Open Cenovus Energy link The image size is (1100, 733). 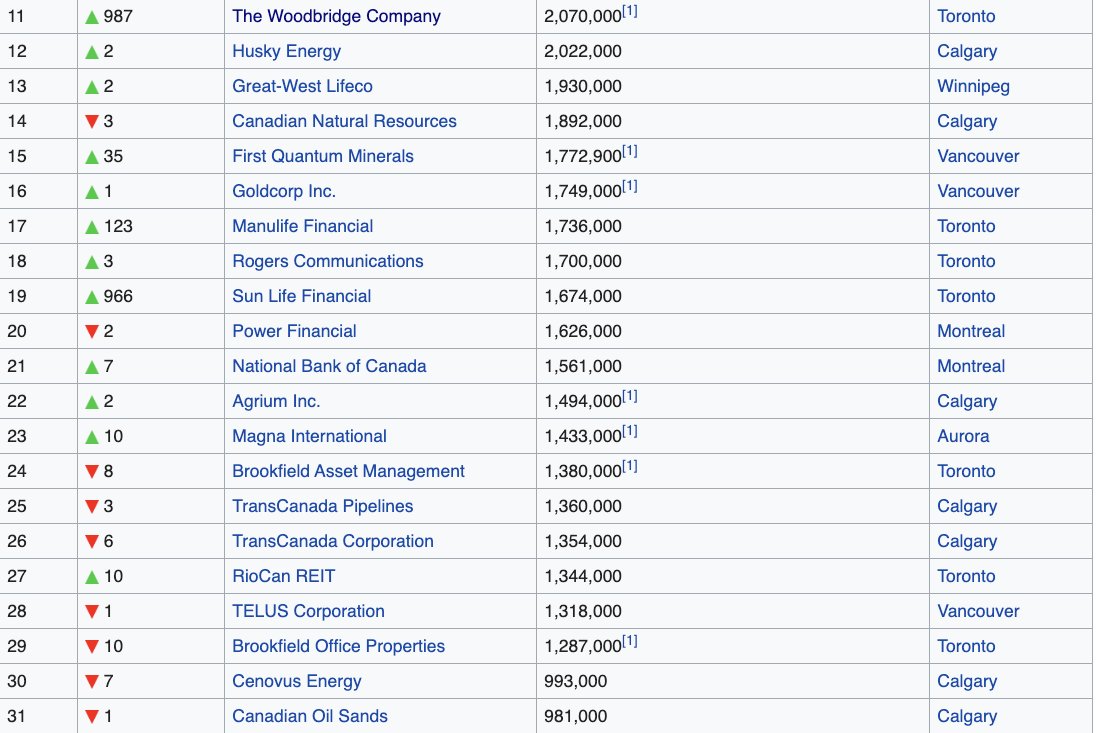pos(297,682)
